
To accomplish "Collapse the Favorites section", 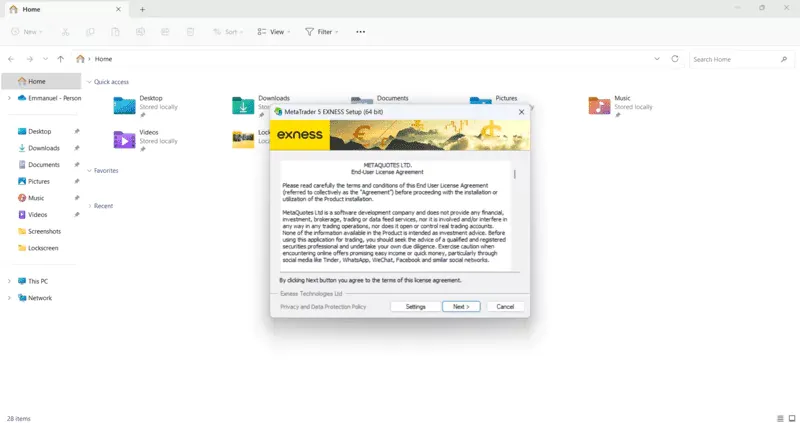I will coord(89,170).
